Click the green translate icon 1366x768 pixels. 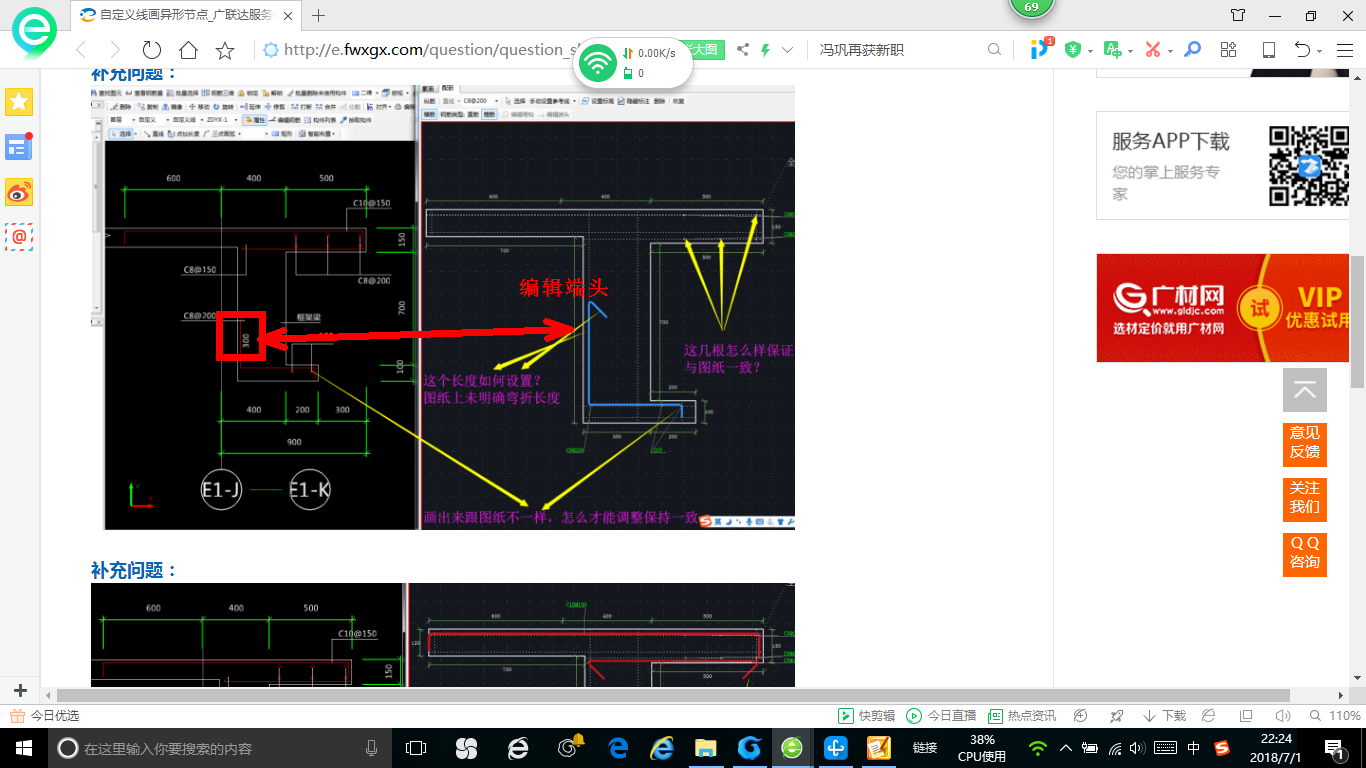tap(1112, 50)
